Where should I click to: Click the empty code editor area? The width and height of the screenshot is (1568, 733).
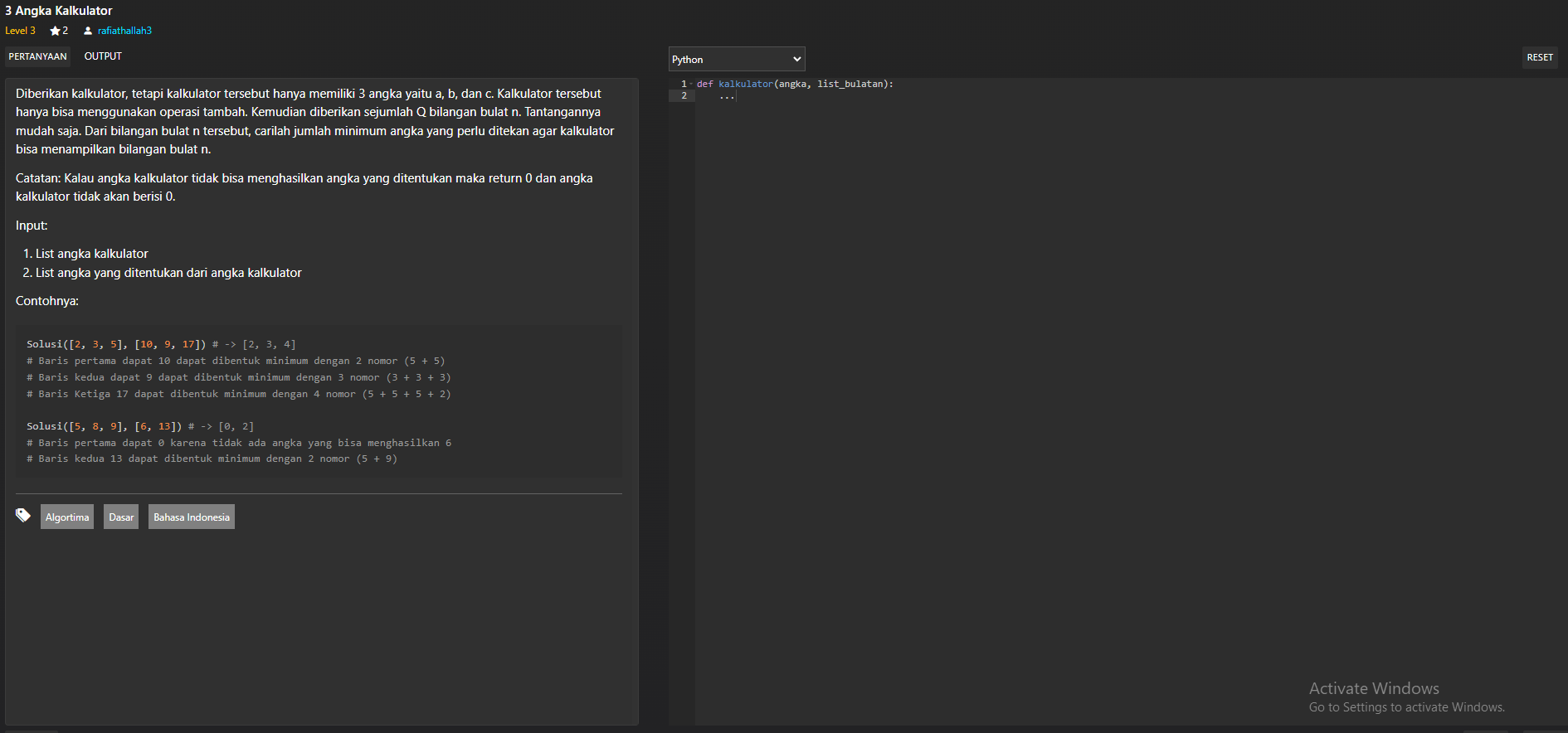point(1079,373)
